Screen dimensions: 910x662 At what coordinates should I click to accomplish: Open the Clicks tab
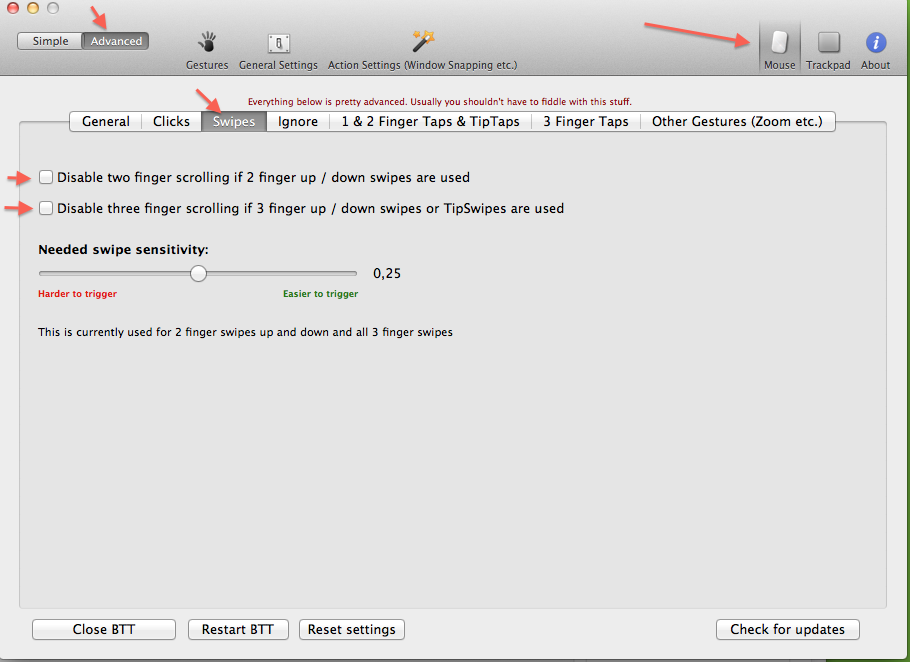click(x=171, y=121)
